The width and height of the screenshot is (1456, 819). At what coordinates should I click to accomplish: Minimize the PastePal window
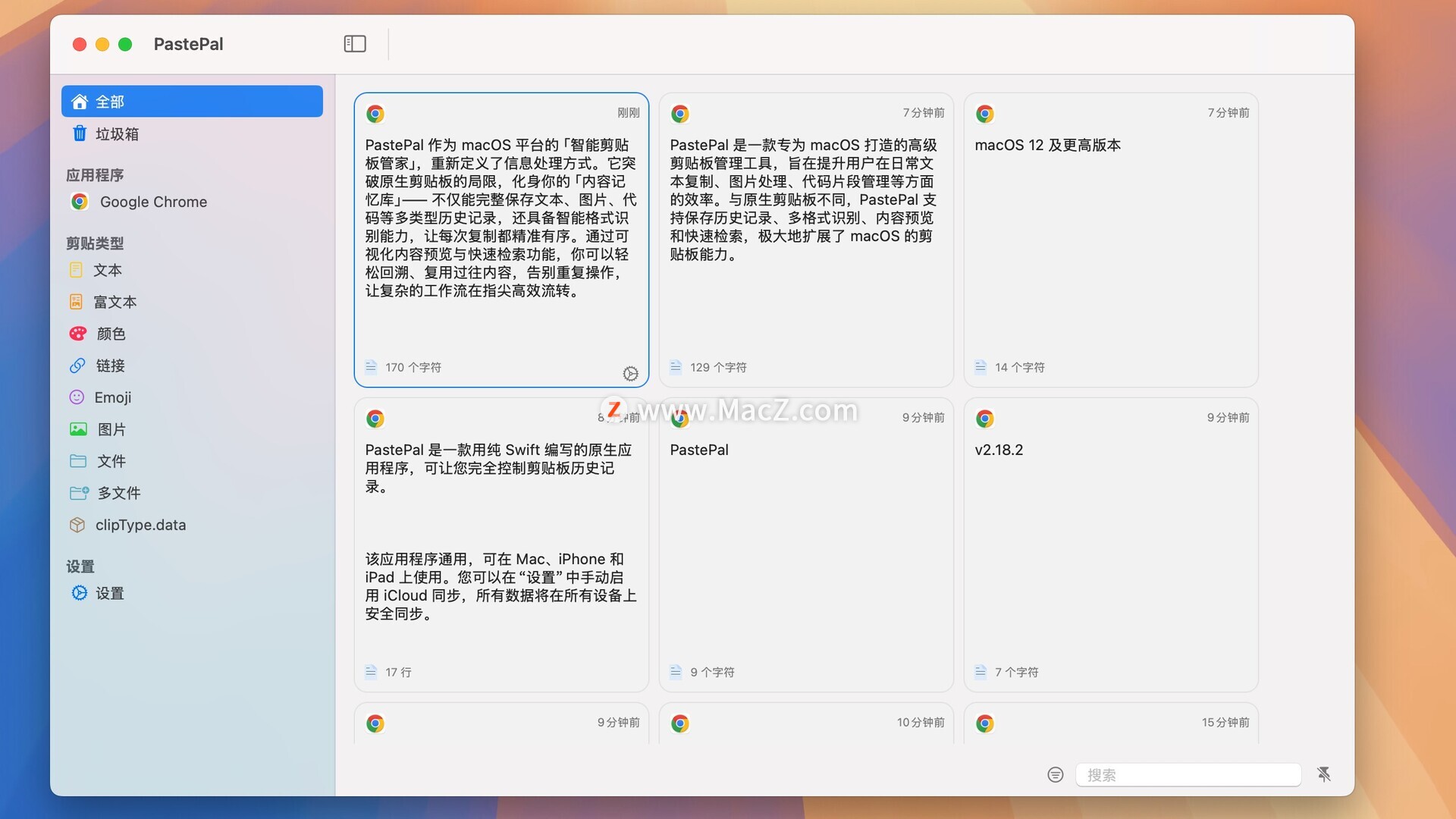point(102,44)
